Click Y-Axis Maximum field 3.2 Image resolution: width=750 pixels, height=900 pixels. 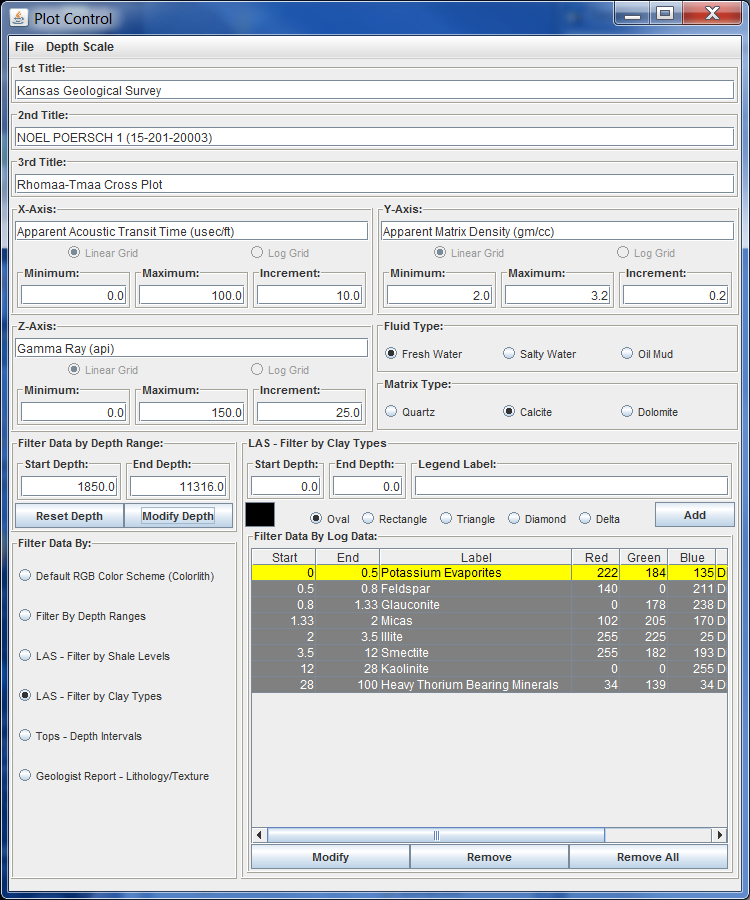(557, 295)
